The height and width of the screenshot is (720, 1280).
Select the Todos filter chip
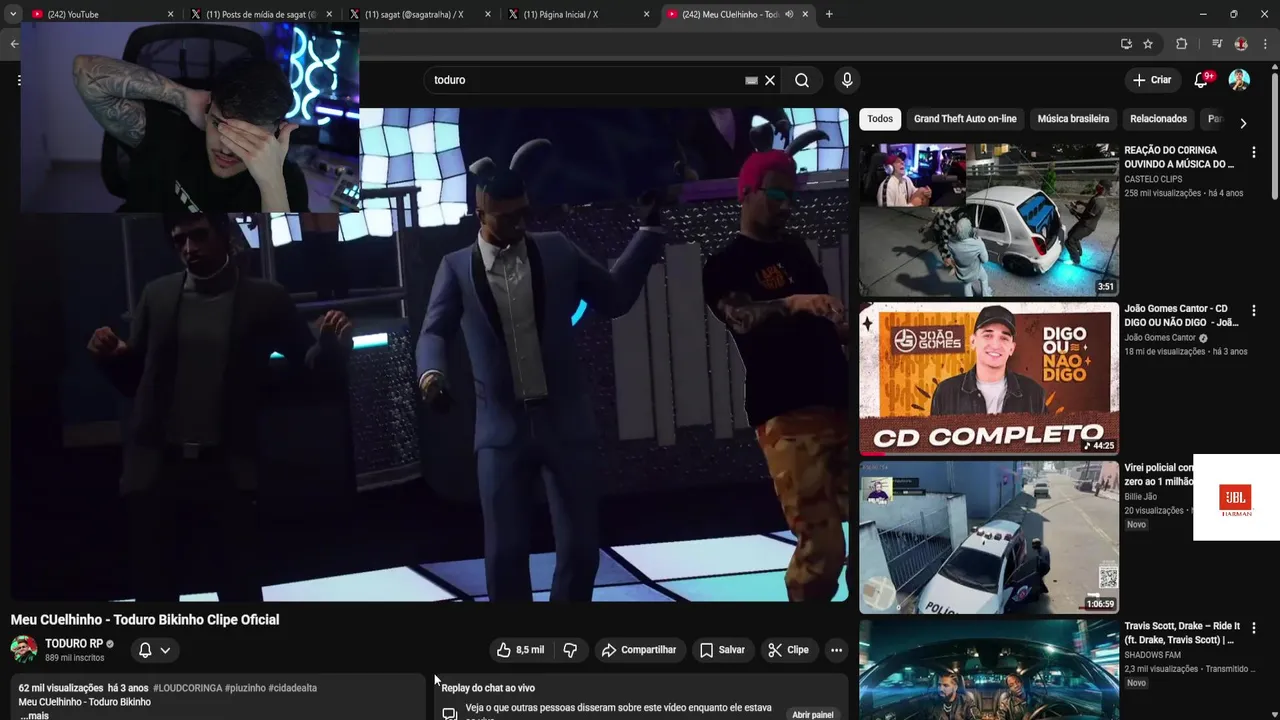click(x=880, y=119)
